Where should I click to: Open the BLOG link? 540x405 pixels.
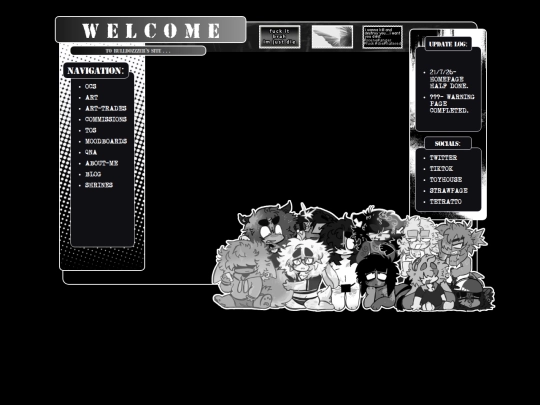pyautogui.click(x=93, y=174)
